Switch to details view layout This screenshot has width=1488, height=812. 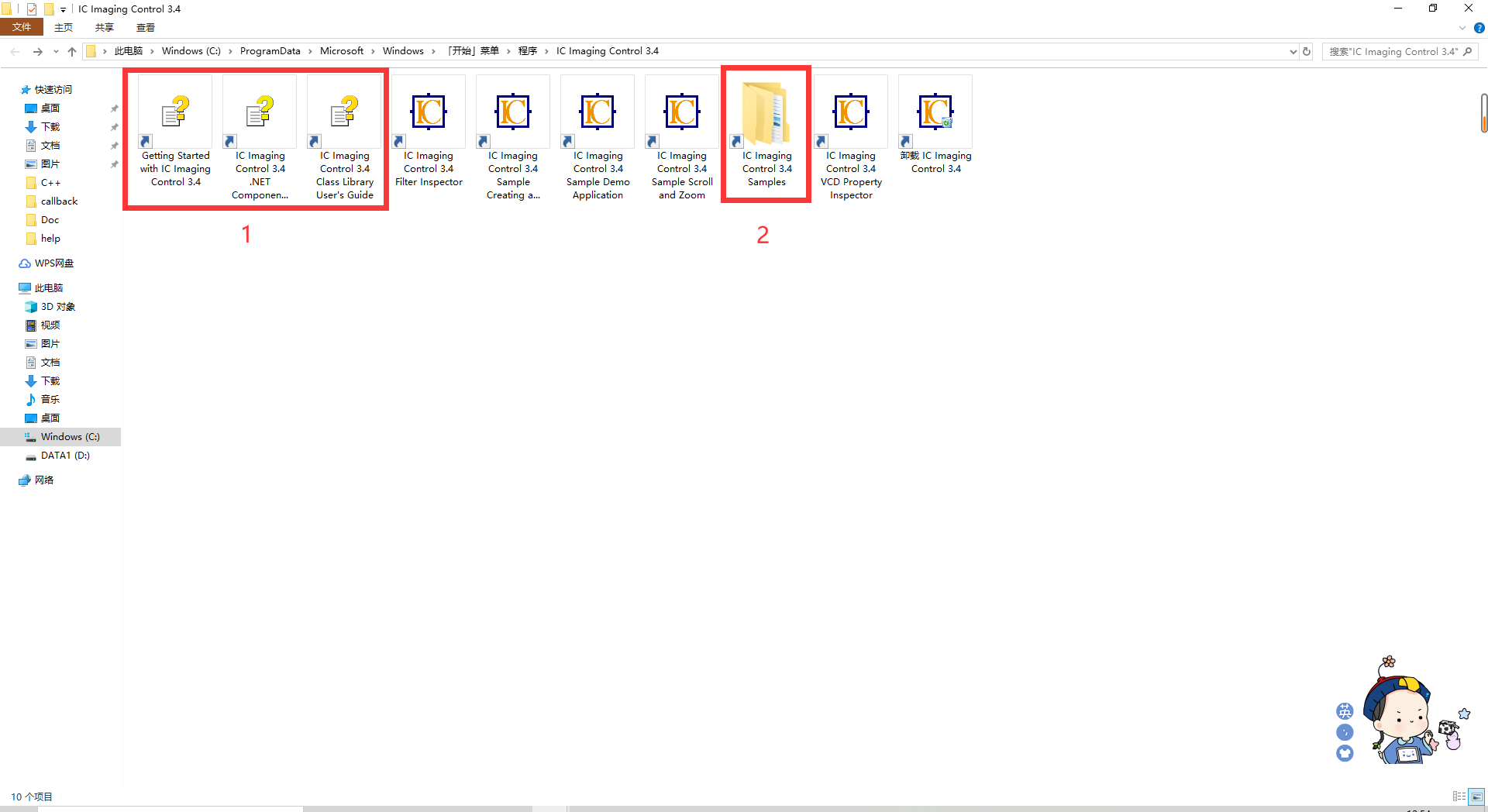coord(1459,797)
